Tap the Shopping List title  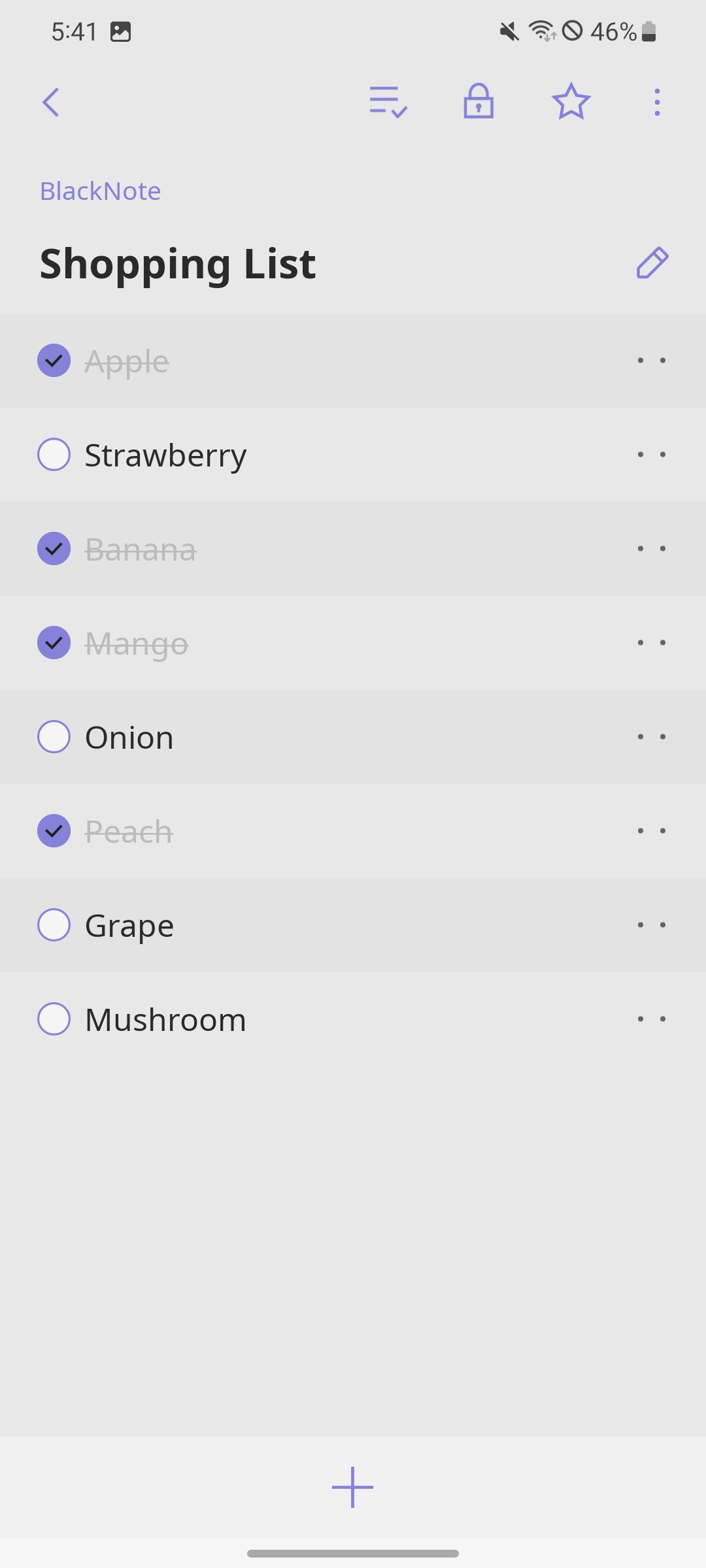(x=178, y=264)
